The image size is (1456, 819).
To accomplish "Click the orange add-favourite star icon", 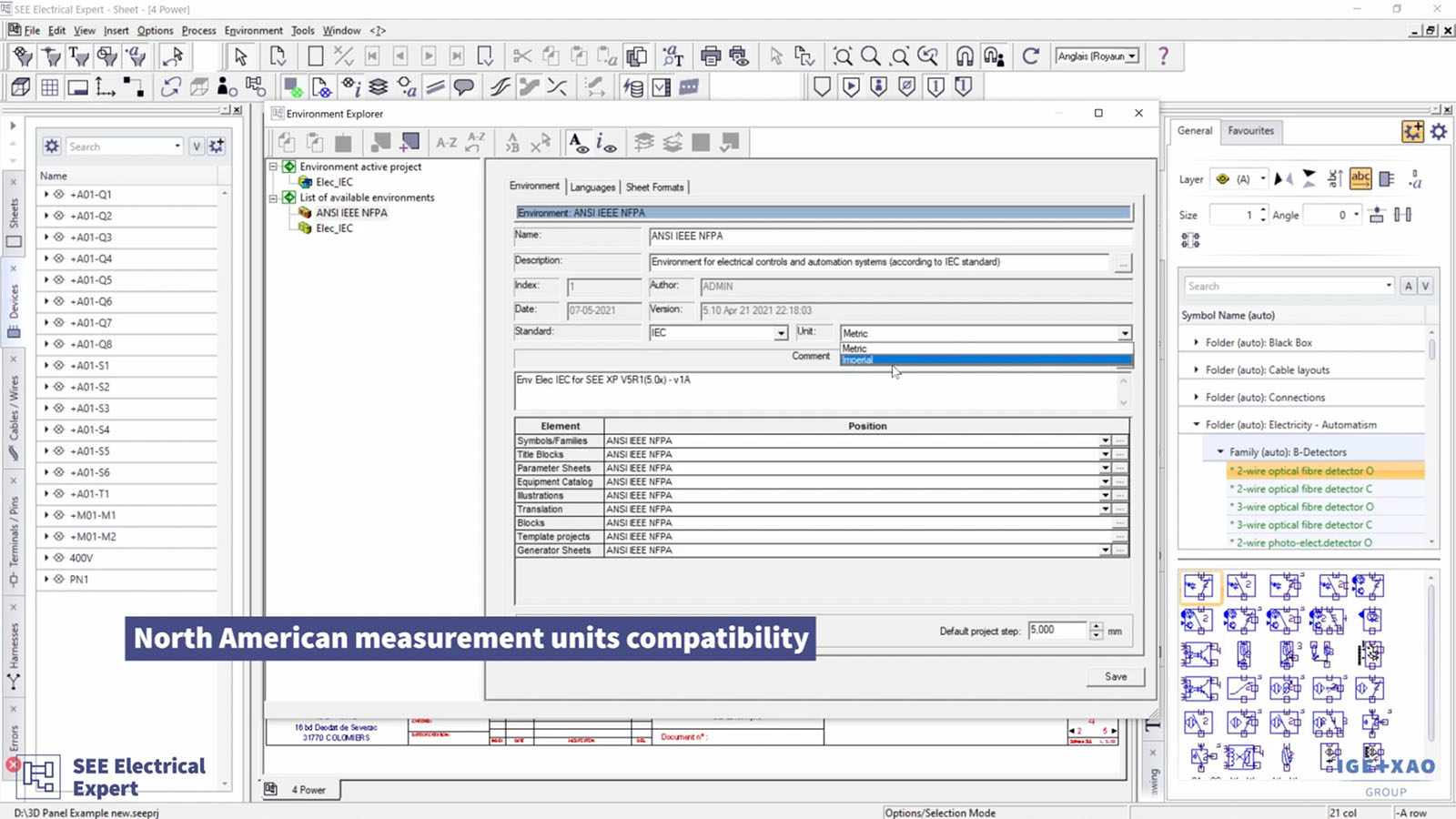I will (x=1412, y=131).
